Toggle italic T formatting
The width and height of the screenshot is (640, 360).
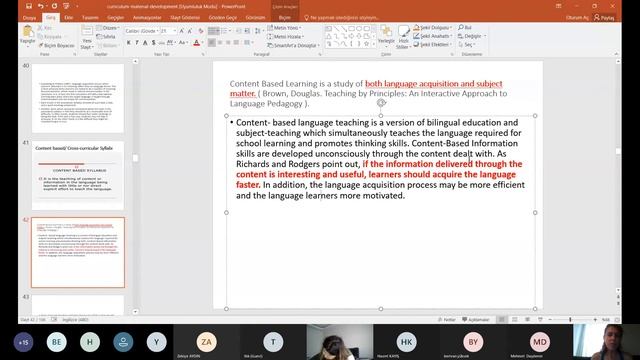pos(137,42)
